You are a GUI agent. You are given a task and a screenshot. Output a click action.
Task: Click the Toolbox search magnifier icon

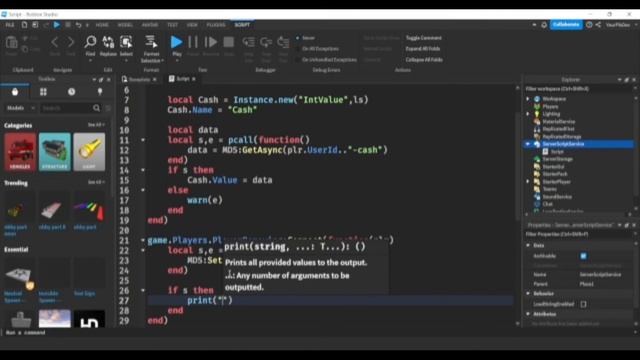96,108
